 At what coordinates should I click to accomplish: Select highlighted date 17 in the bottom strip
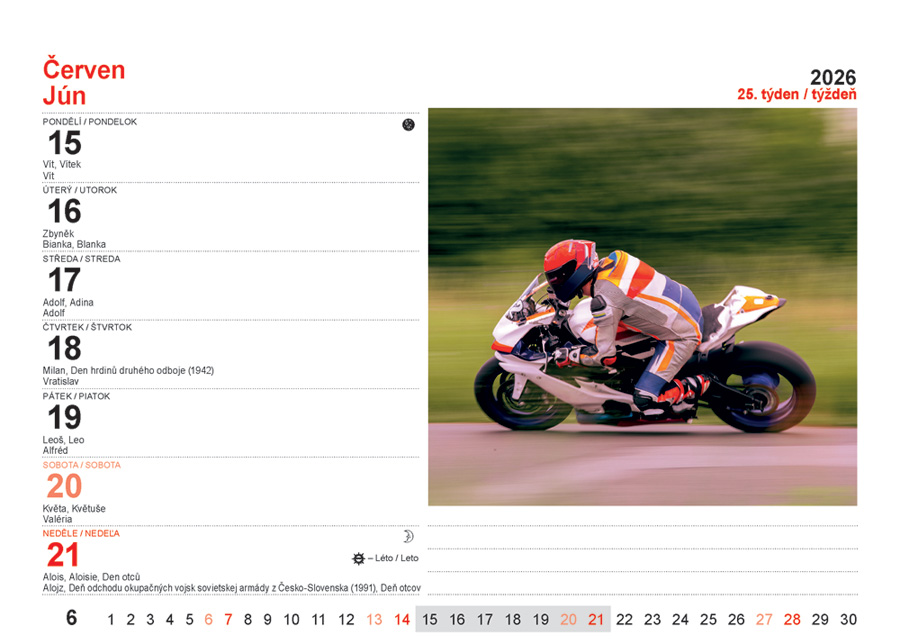tap(485, 619)
